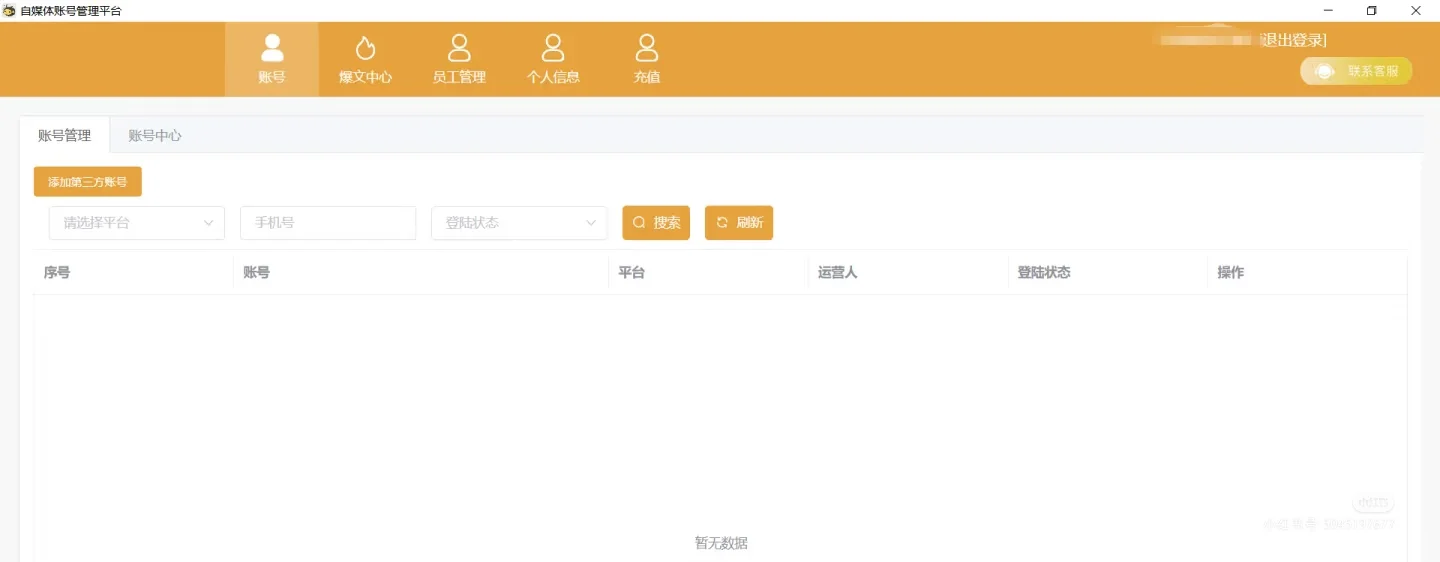
Task: Open the 个人信息 person icon
Action: [553, 47]
